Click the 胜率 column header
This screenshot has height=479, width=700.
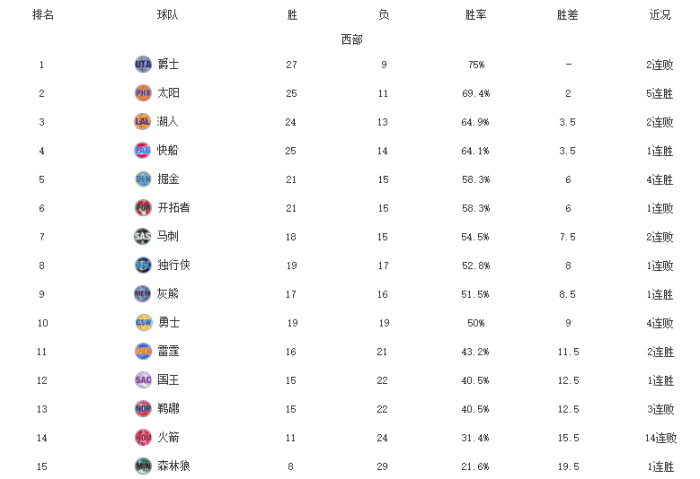tap(476, 15)
